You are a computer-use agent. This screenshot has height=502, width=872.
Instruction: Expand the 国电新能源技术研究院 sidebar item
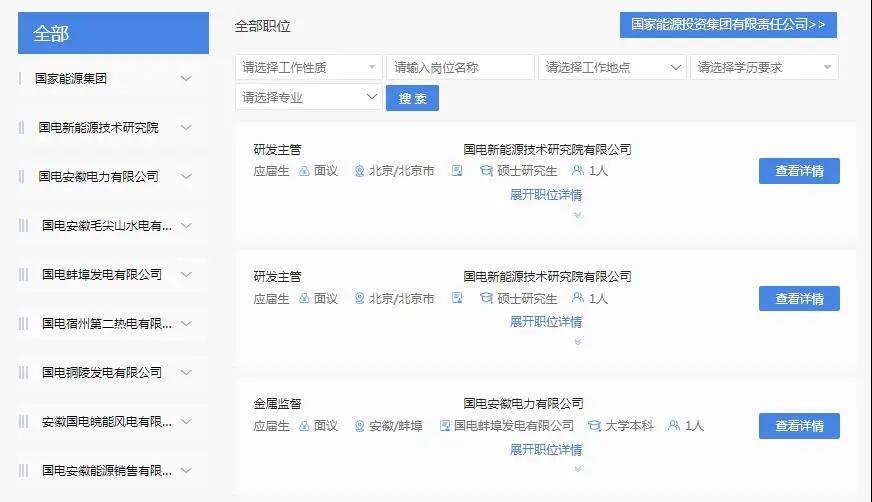186,128
